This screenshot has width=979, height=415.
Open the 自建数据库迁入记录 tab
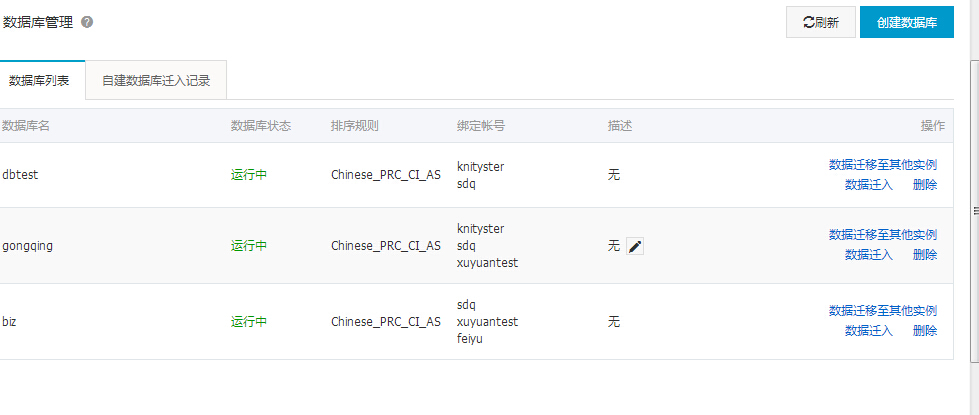[156, 81]
